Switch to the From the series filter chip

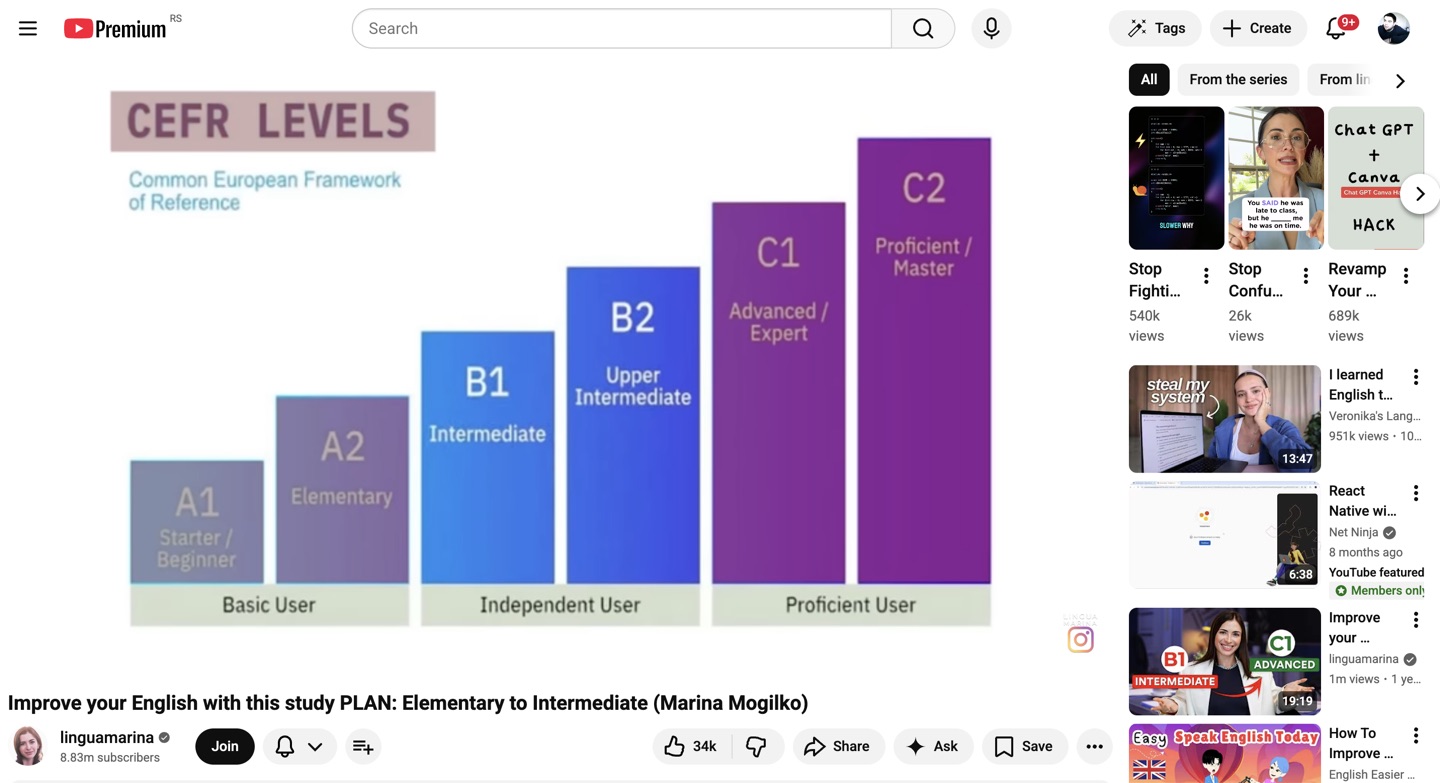point(1238,79)
